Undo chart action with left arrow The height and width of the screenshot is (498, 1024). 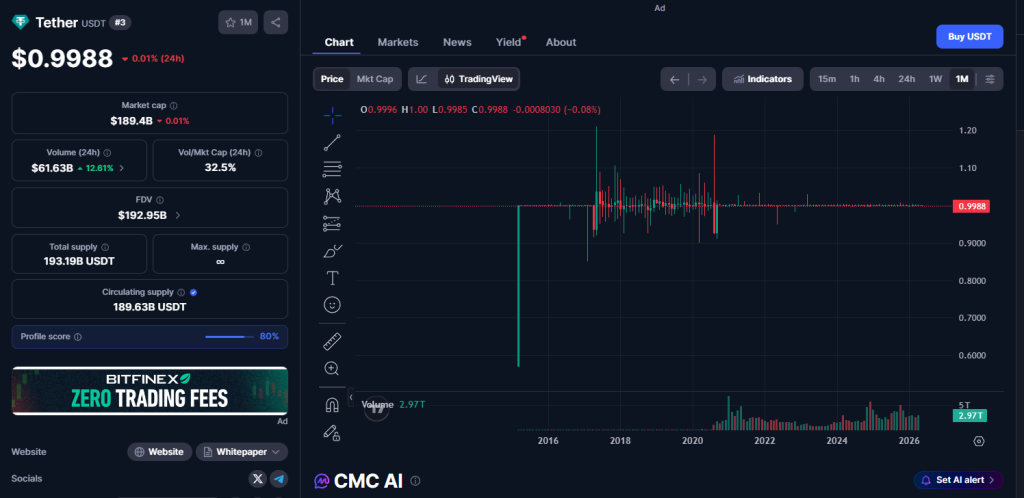point(675,80)
